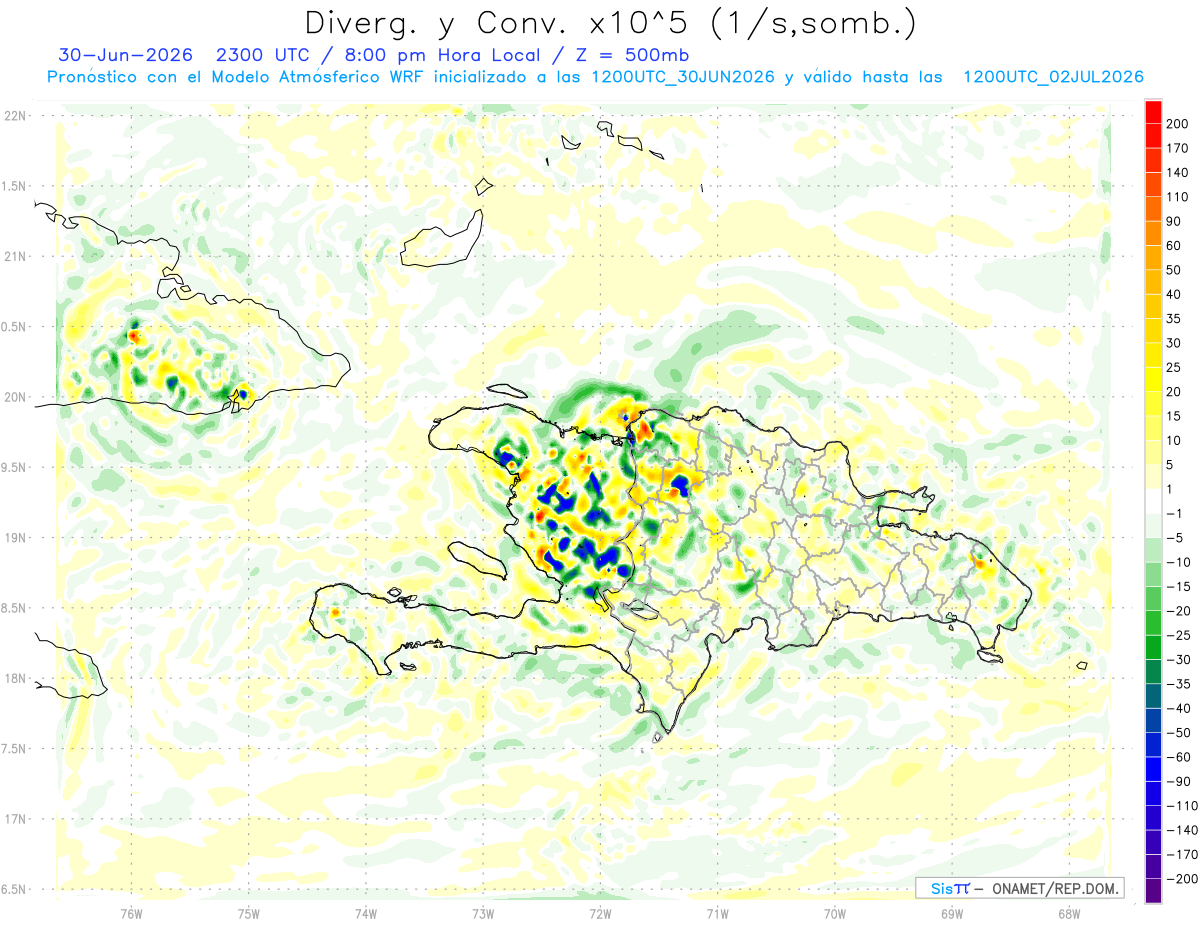The image size is (1200, 927).
Task: Click the "-200" color scale label
Action: [1182, 878]
